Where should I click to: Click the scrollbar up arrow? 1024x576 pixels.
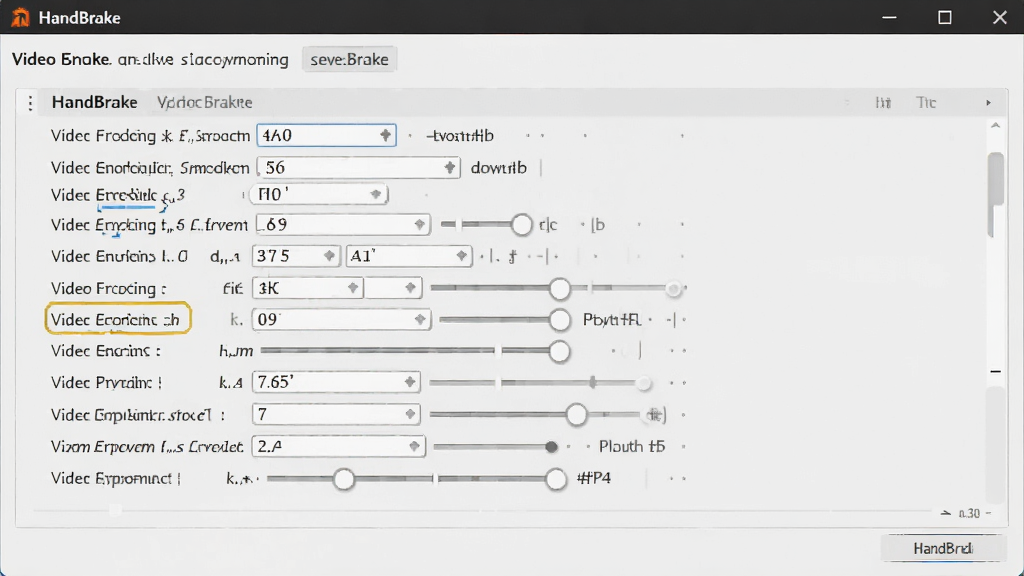995,126
